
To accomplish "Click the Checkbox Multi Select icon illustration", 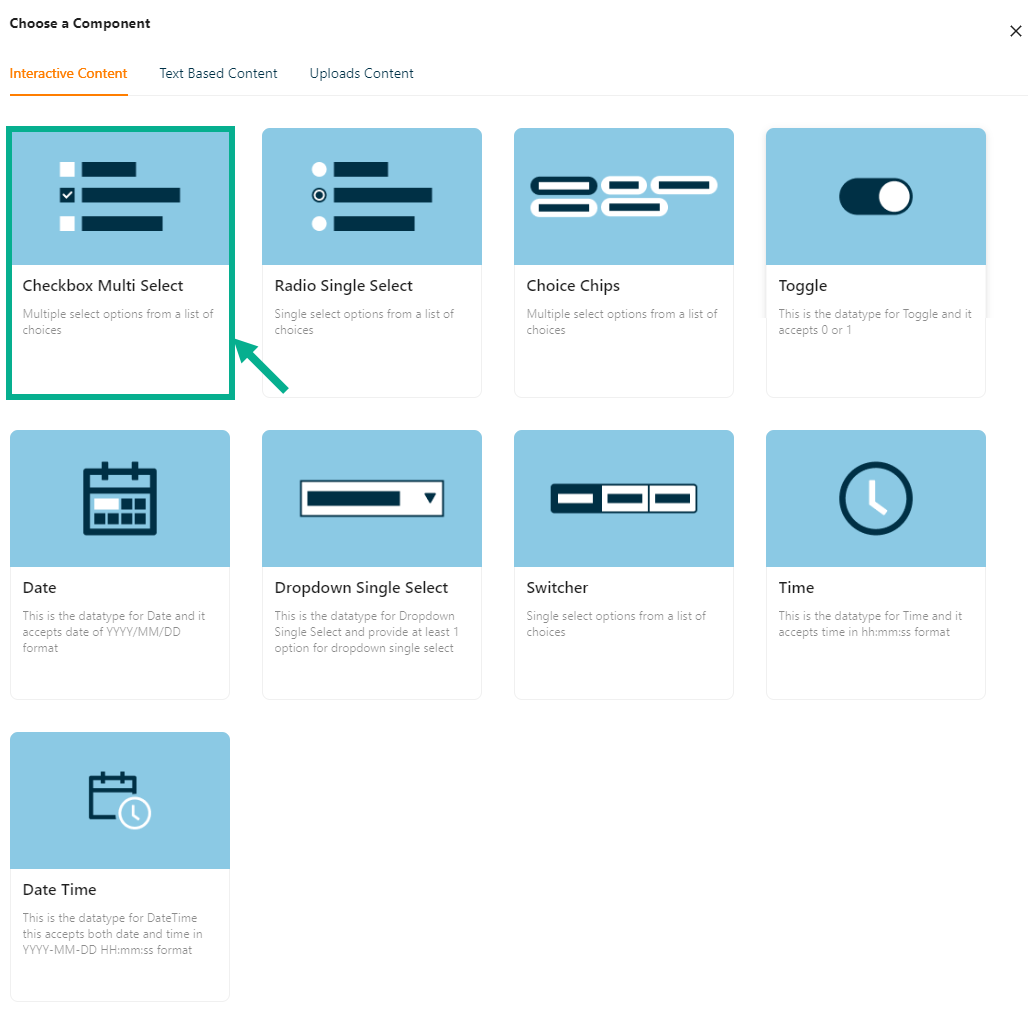I will [x=120, y=196].
